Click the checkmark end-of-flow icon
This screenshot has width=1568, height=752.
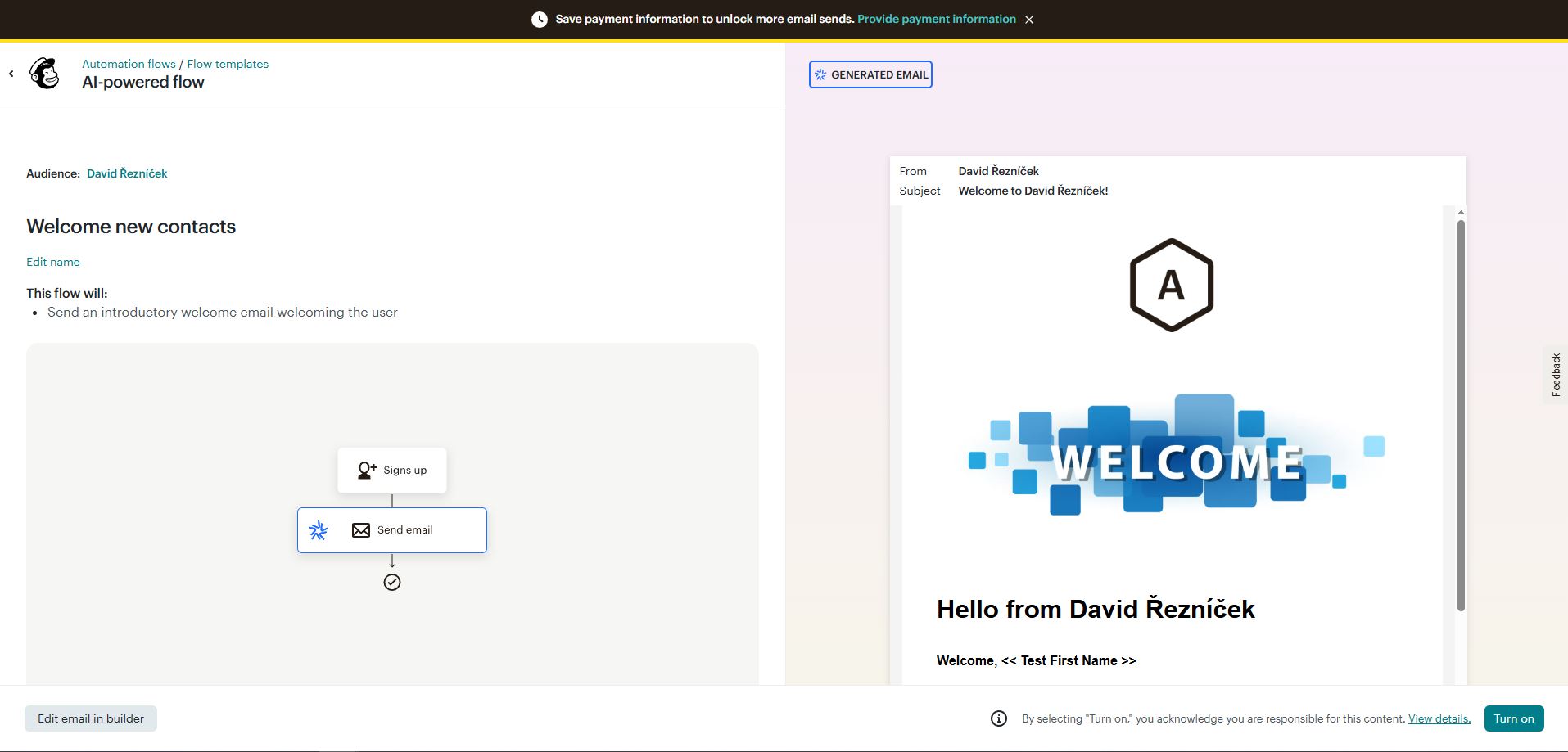392,582
